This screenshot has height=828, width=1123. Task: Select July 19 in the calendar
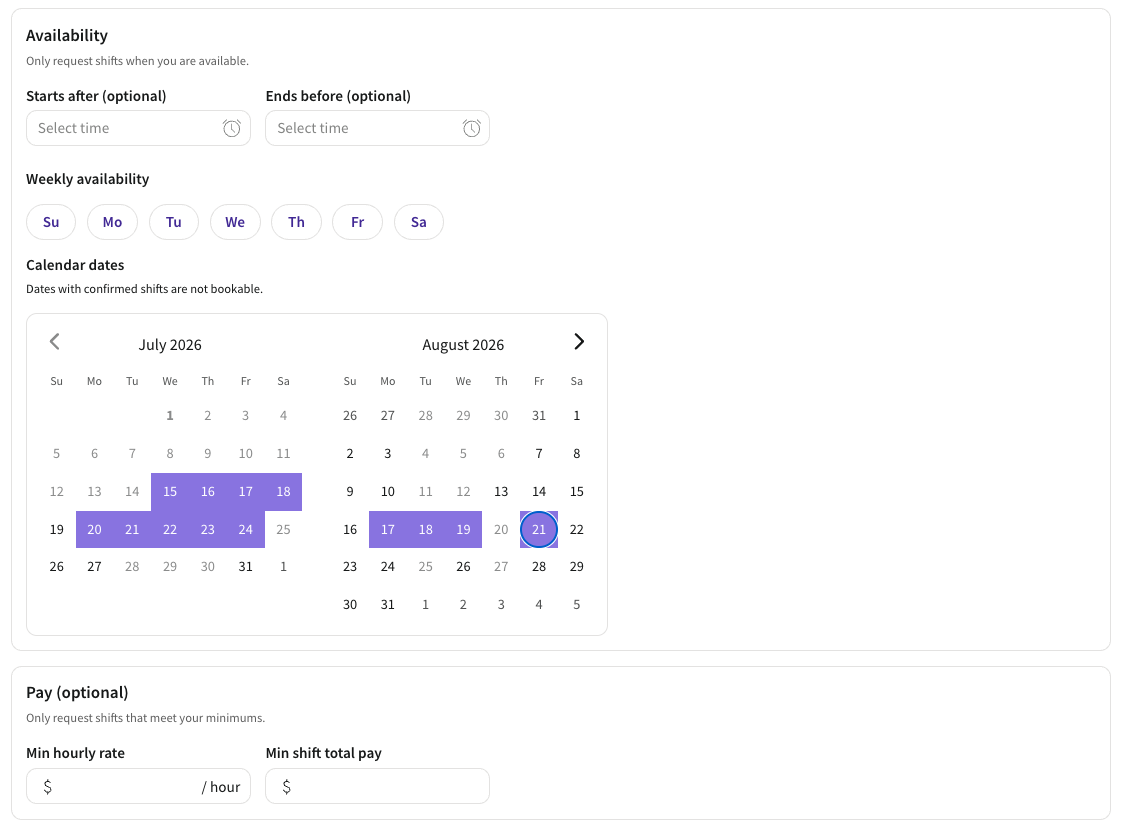57,529
